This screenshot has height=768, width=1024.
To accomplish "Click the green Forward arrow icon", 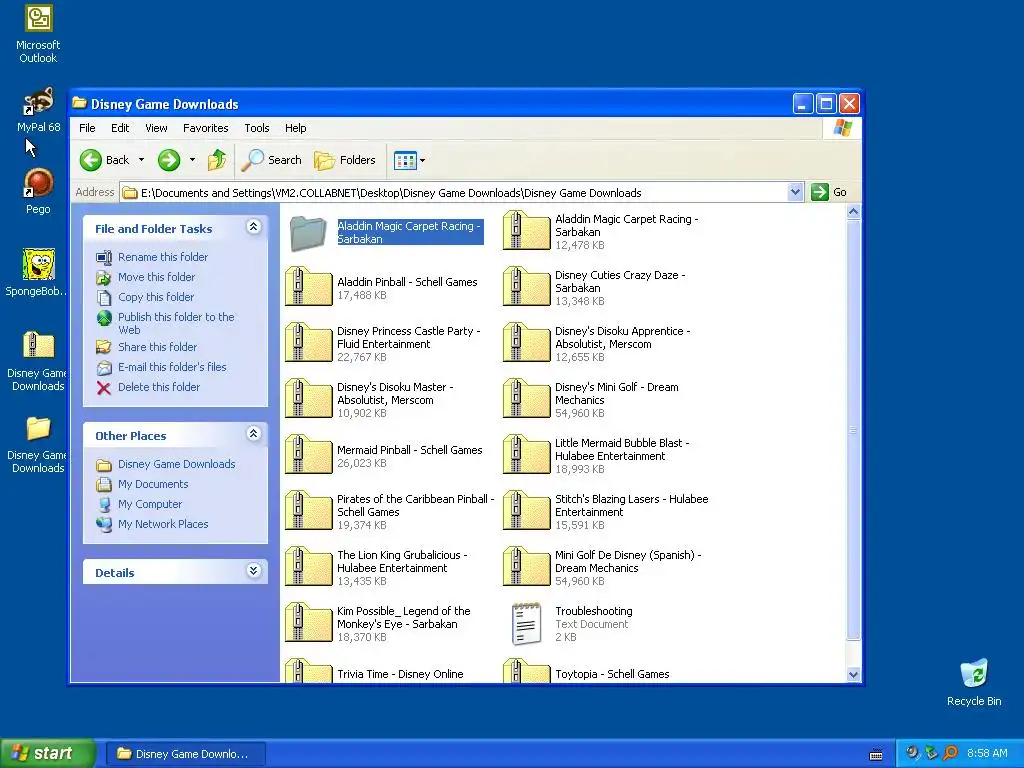I will (169, 160).
